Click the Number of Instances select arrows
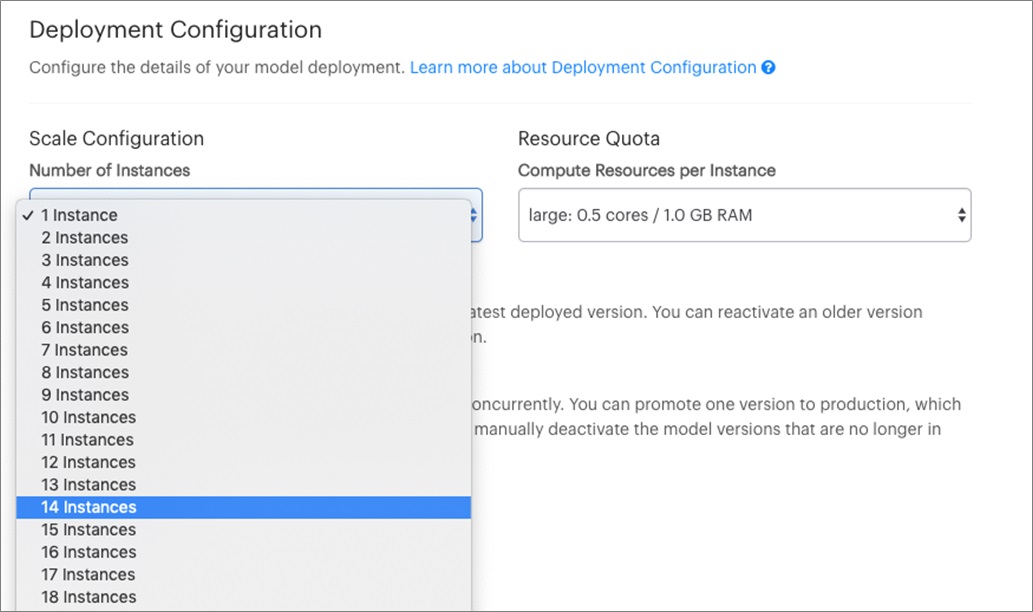Image resolution: width=1033 pixels, height=612 pixels. pyautogui.click(x=474, y=215)
